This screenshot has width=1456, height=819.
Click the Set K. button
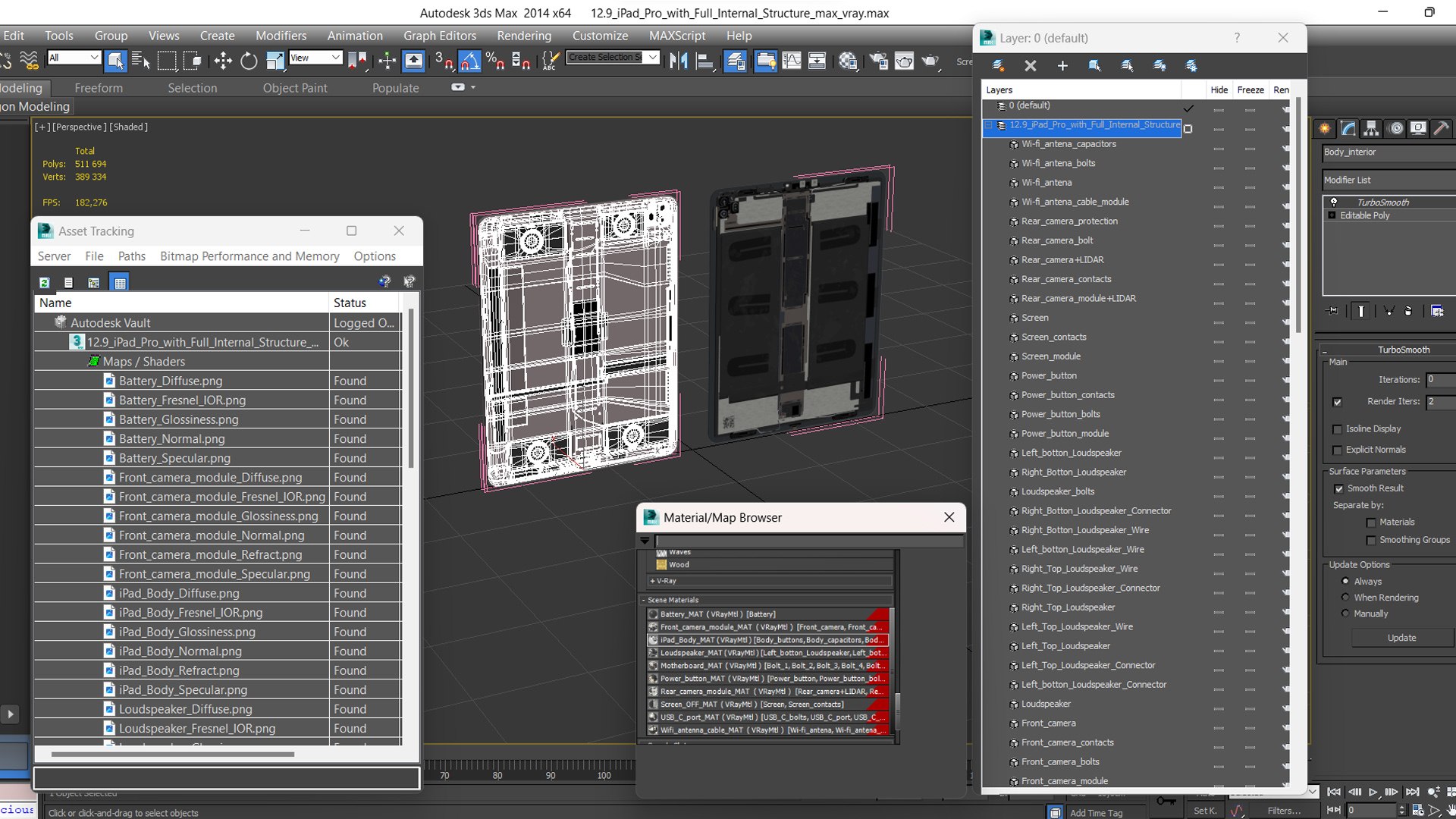(x=1204, y=811)
